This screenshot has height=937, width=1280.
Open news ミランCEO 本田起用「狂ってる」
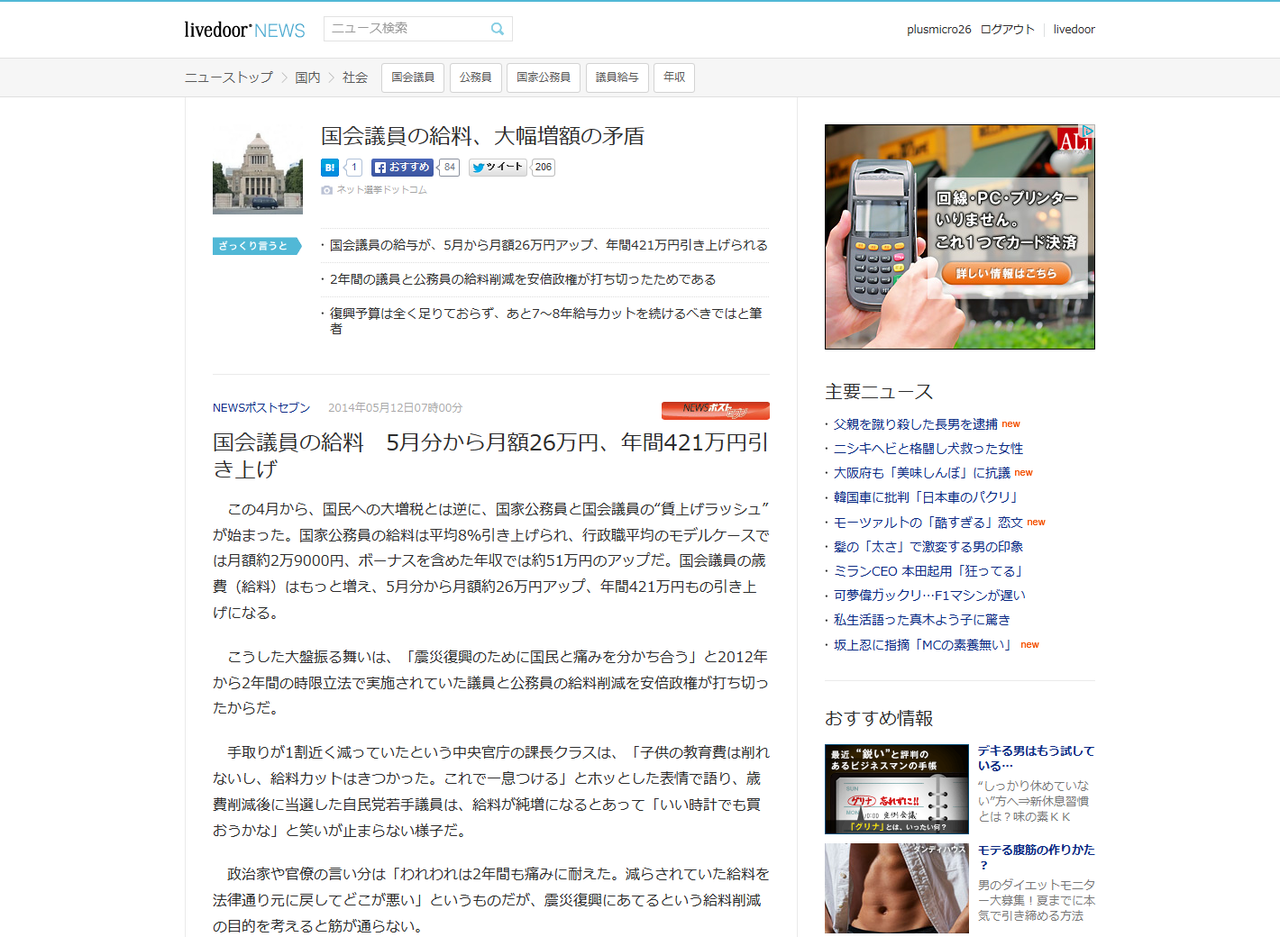pos(928,571)
